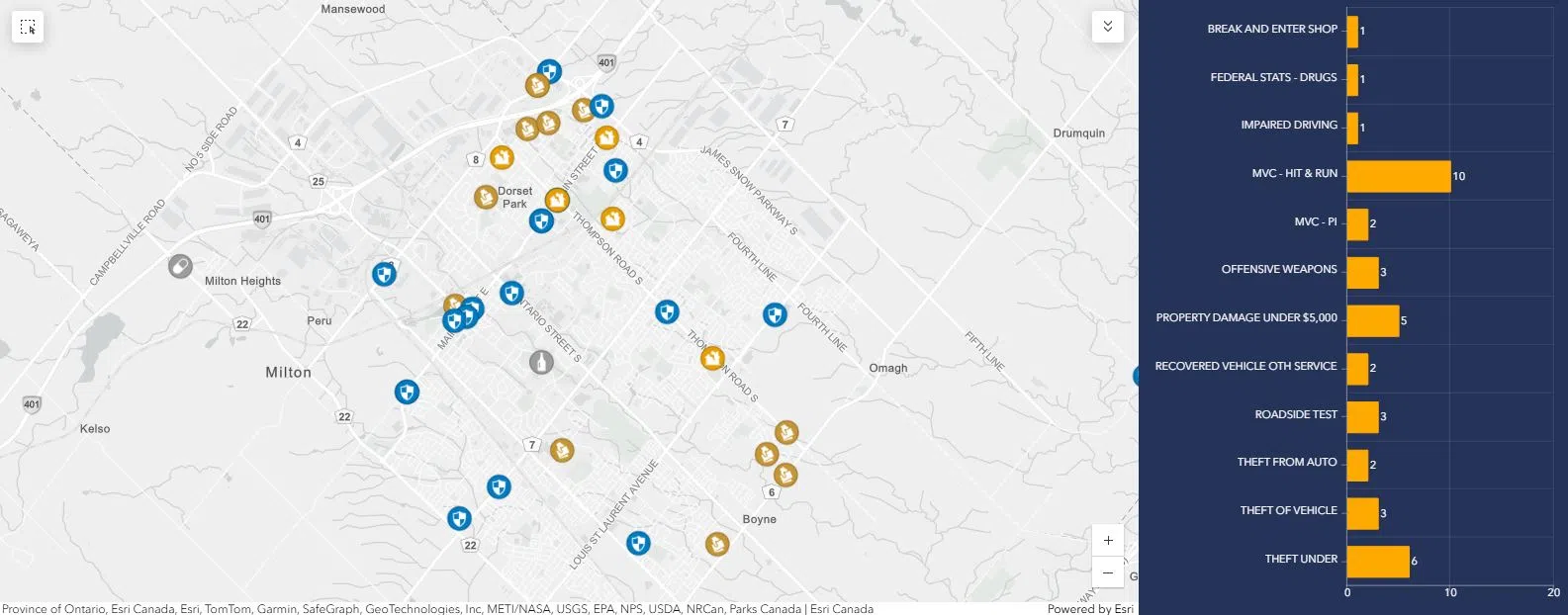1568x615 pixels.
Task: Open the Powered by Esri link
Action: coord(1090,608)
